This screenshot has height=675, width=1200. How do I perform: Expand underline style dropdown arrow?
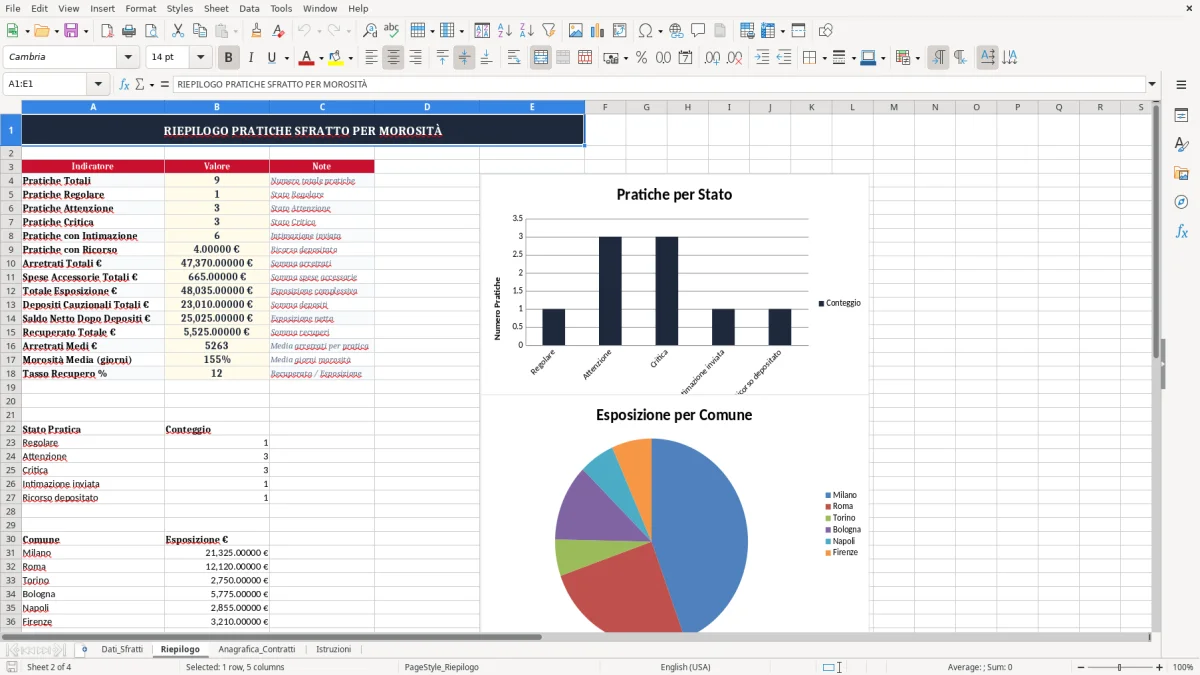(x=286, y=58)
